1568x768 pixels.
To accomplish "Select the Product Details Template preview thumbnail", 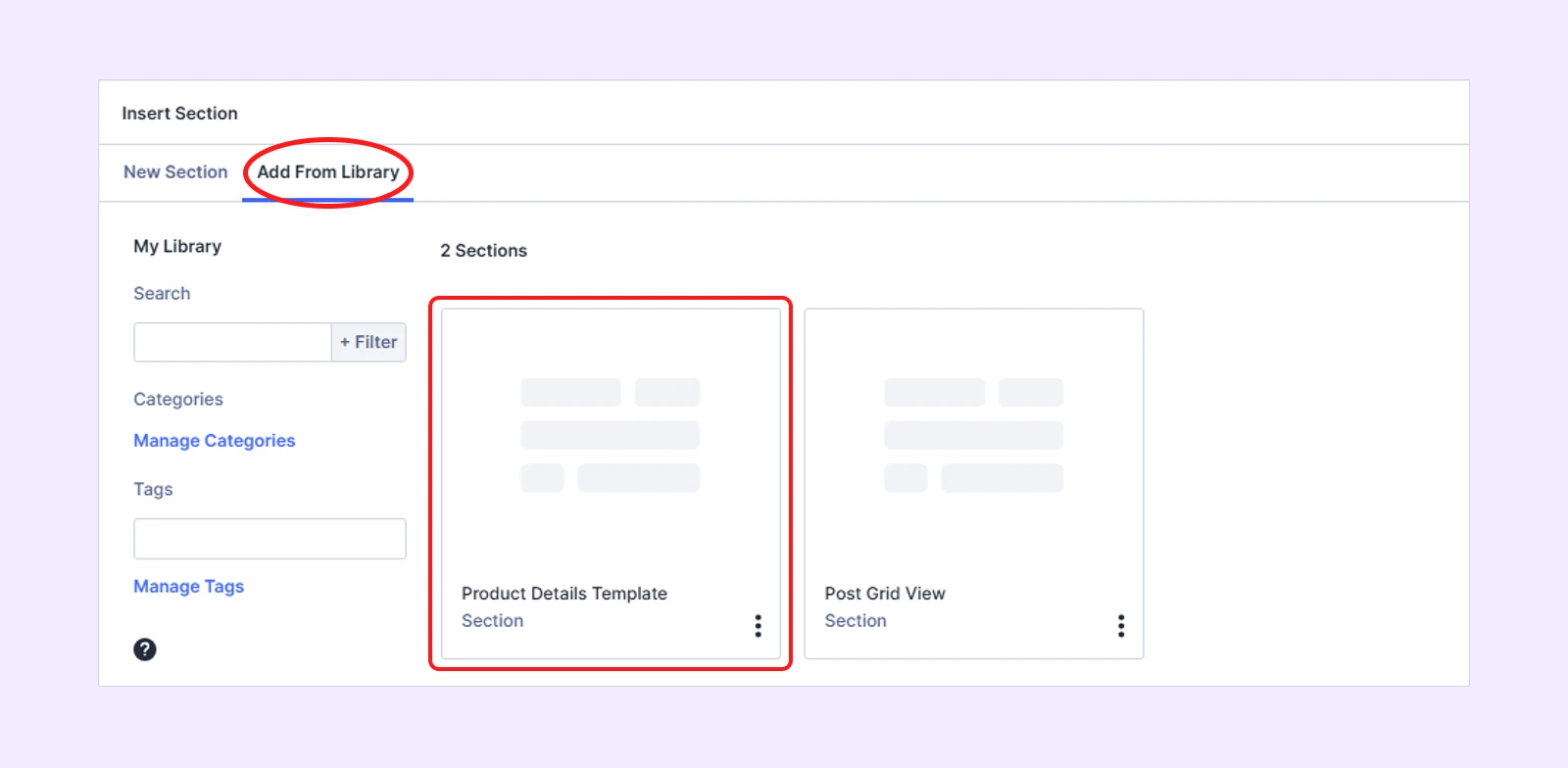I will coord(610,436).
